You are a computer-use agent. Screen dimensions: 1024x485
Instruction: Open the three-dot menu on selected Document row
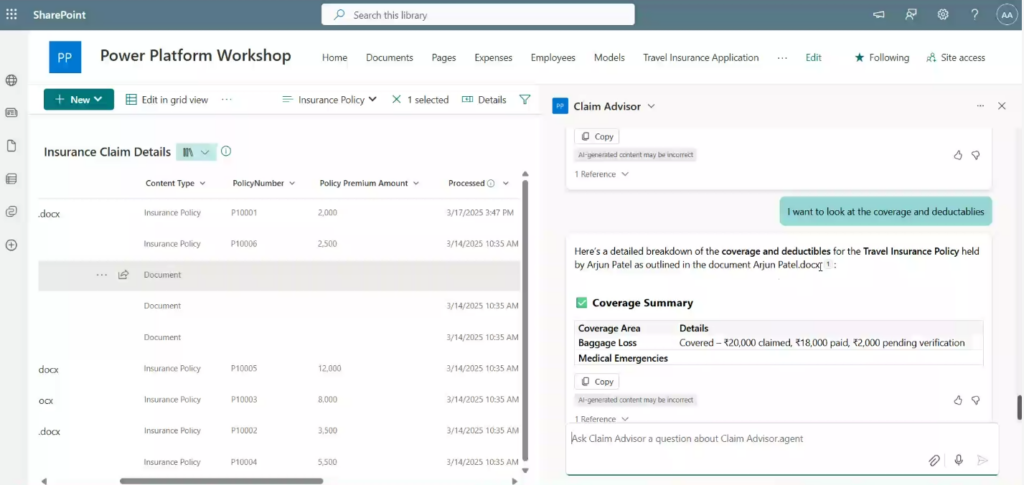101,275
